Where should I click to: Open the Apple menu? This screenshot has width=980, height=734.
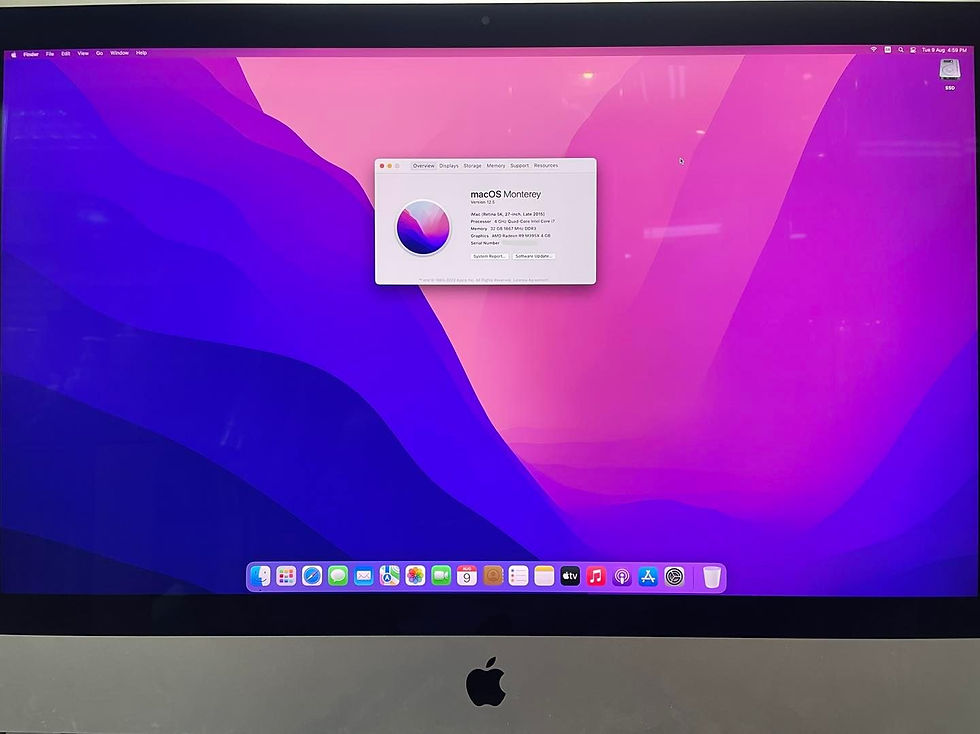tap(14, 54)
